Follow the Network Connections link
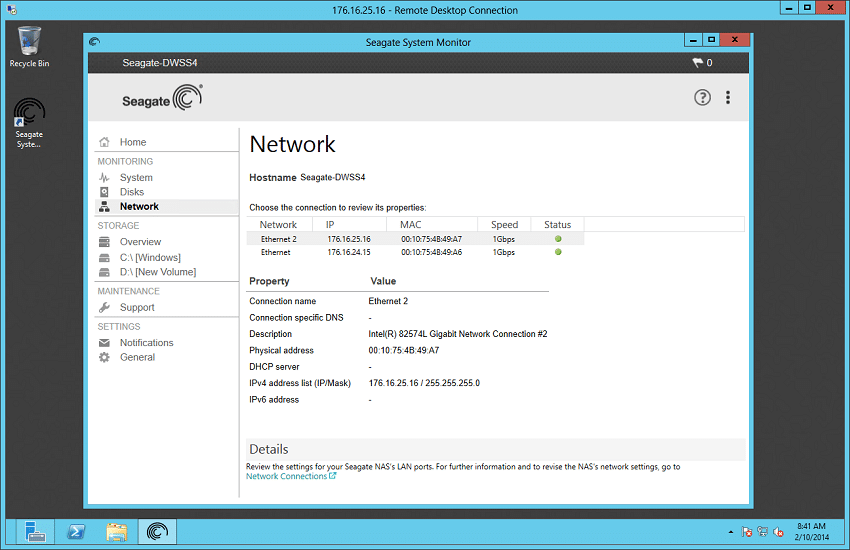 click(x=291, y=476)
